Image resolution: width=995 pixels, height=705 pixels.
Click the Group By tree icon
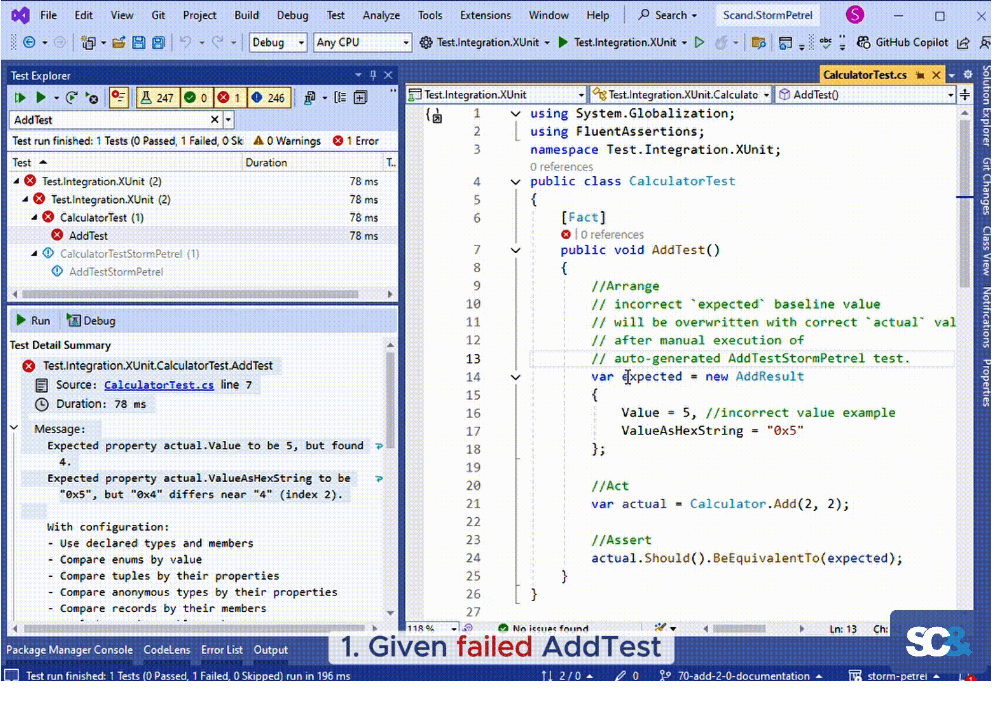click(x=341, y=98)
